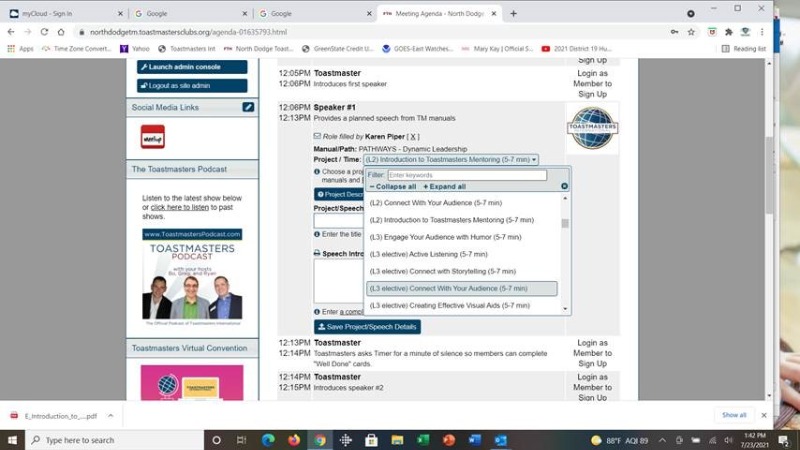Collapse all groups in the project list

point(393,186)
